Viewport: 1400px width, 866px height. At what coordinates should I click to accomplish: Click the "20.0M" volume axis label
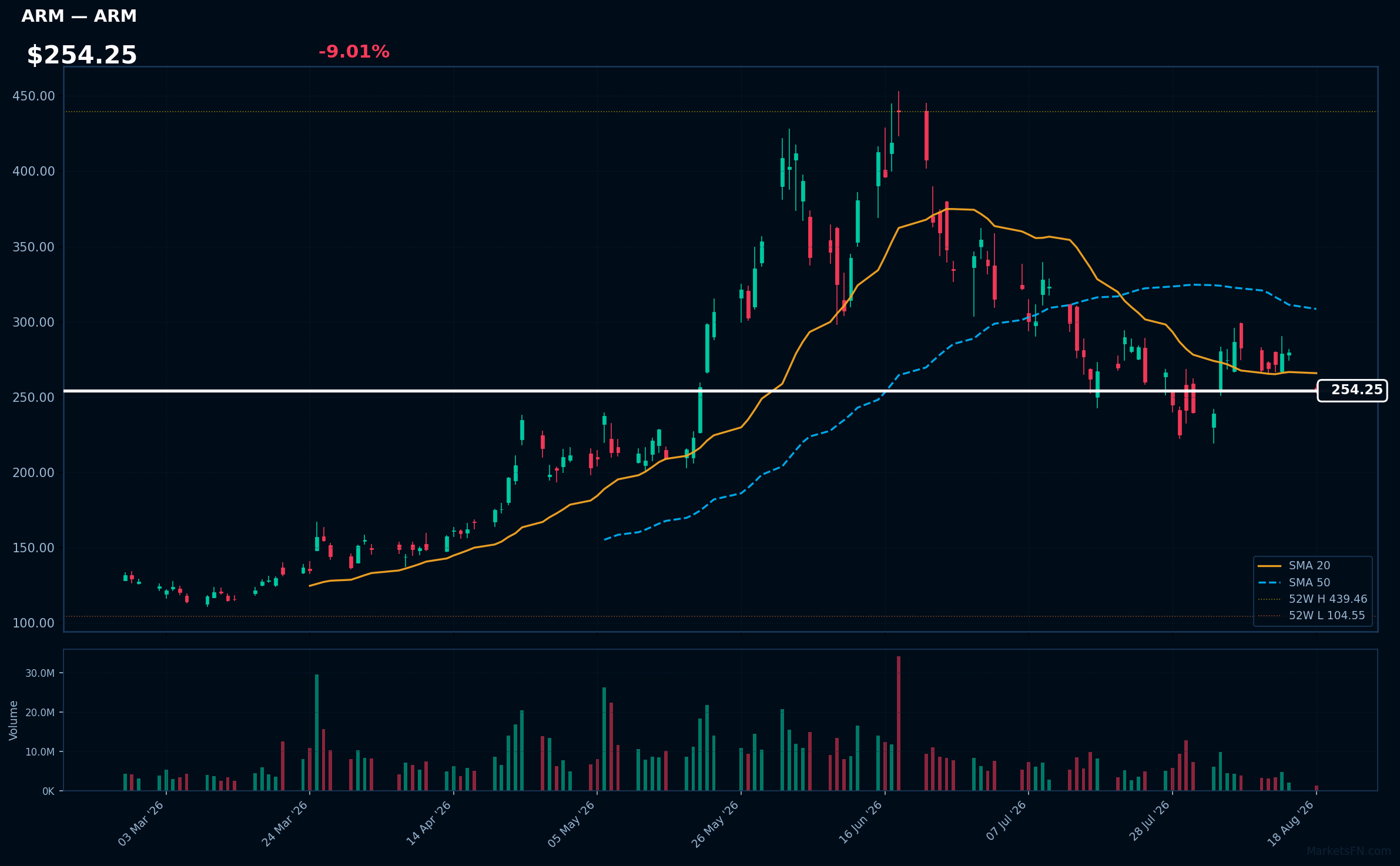40,713
